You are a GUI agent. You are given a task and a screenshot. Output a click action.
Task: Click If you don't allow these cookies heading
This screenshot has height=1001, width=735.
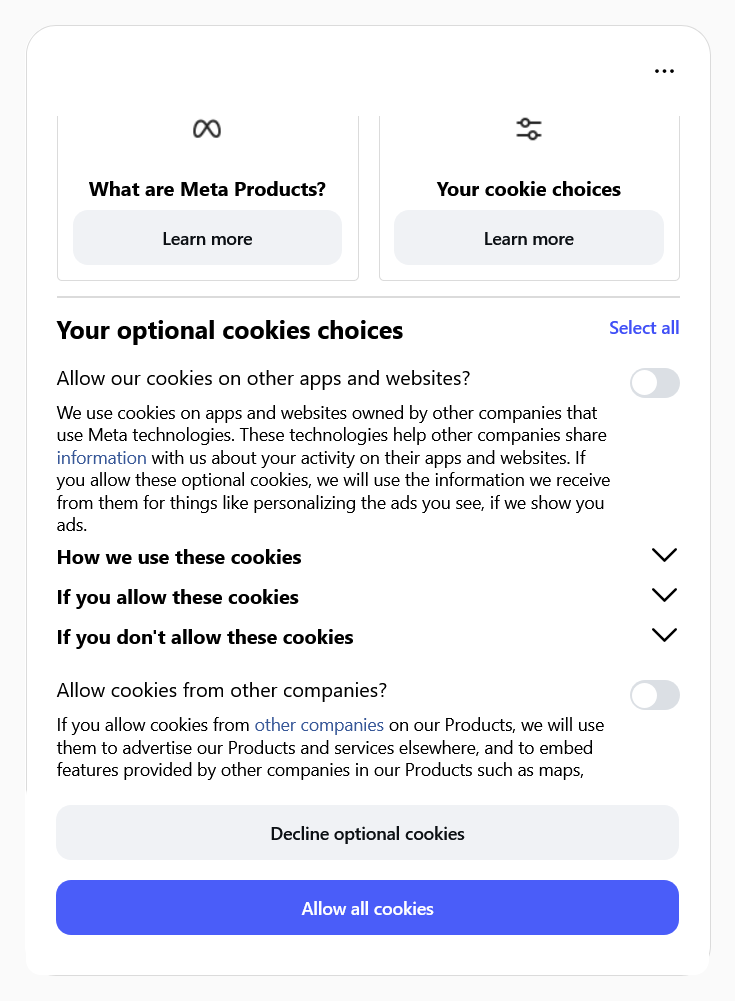205,637
